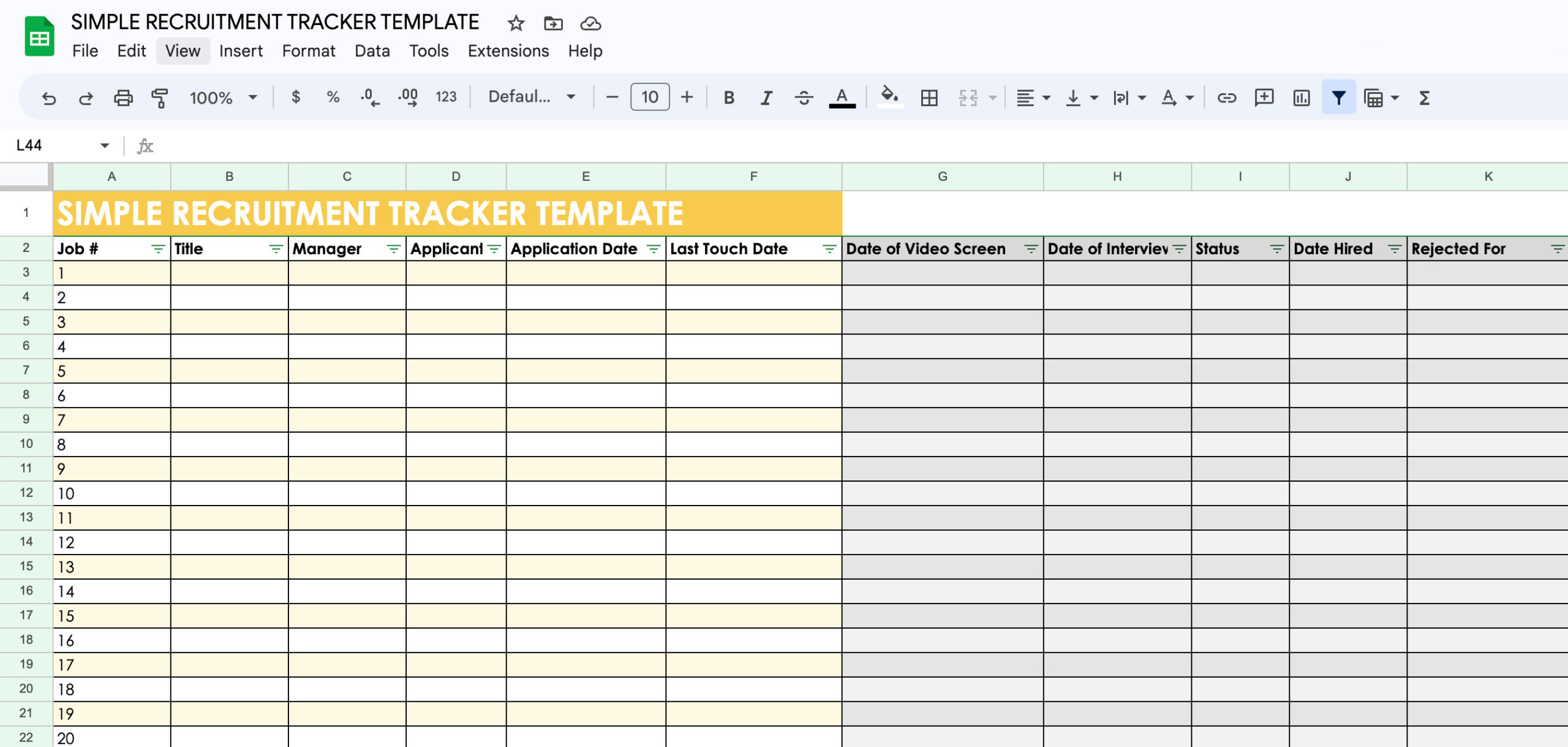Open the File menu
Viewport: 1568px width, 747px height.
[85, 51]
